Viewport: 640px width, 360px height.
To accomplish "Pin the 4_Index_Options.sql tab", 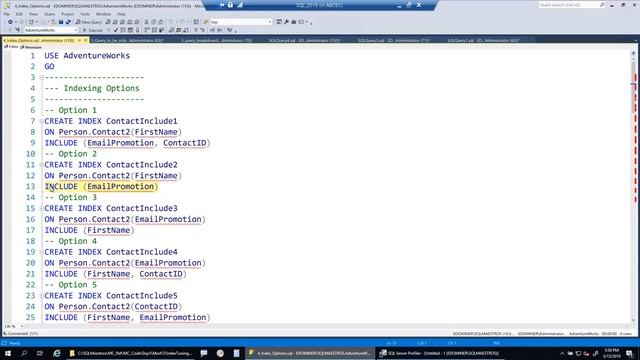I will (80, 40).
